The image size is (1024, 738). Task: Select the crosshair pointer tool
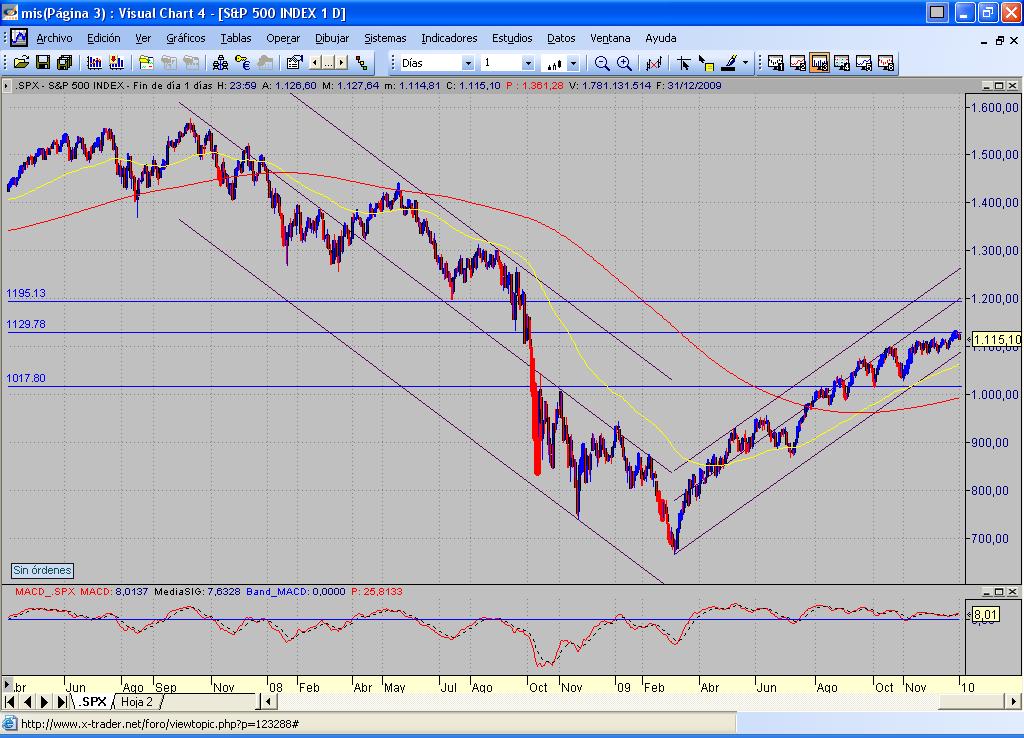point(684,63)
